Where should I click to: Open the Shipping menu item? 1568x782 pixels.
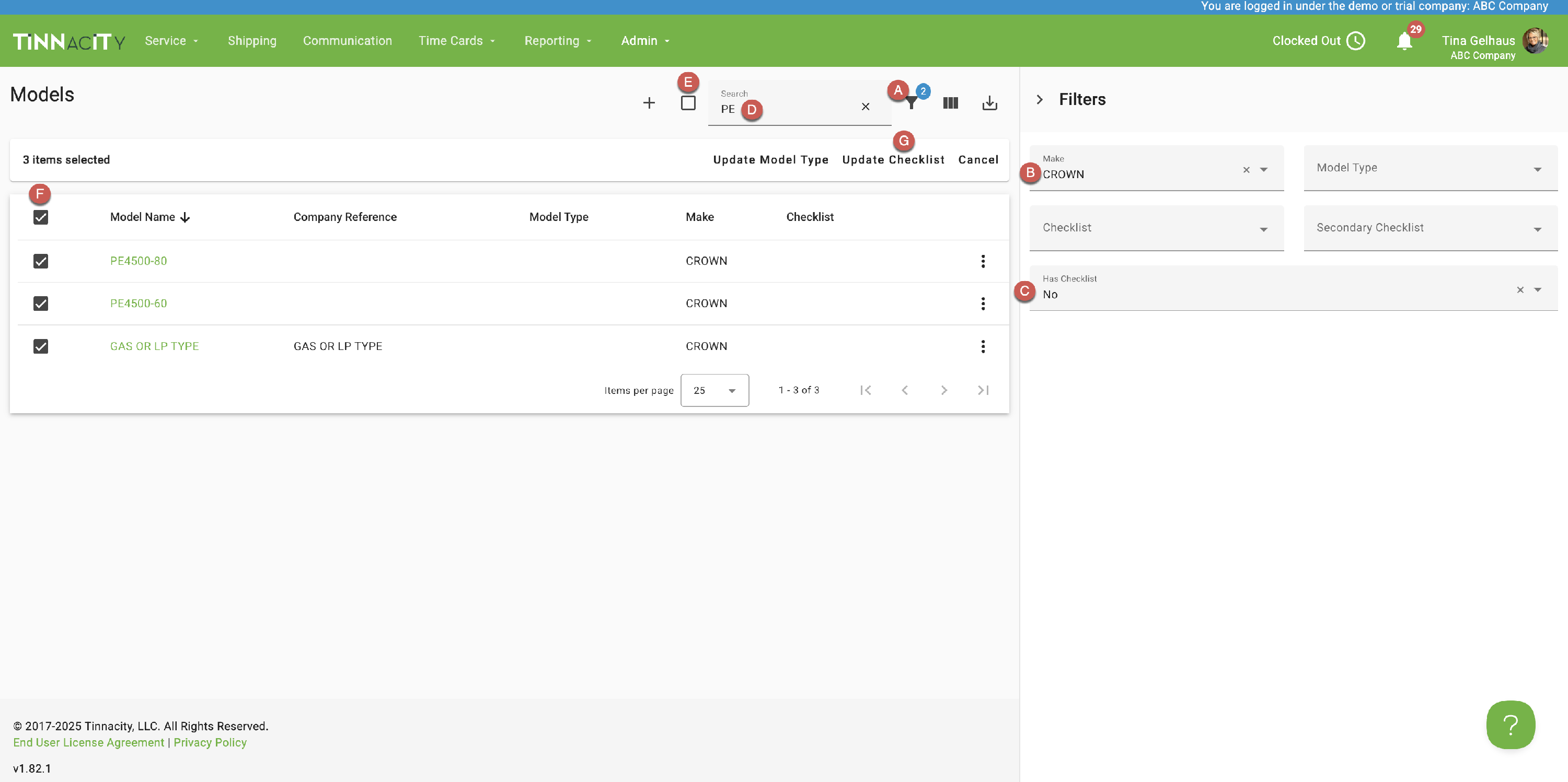(252, 41)
